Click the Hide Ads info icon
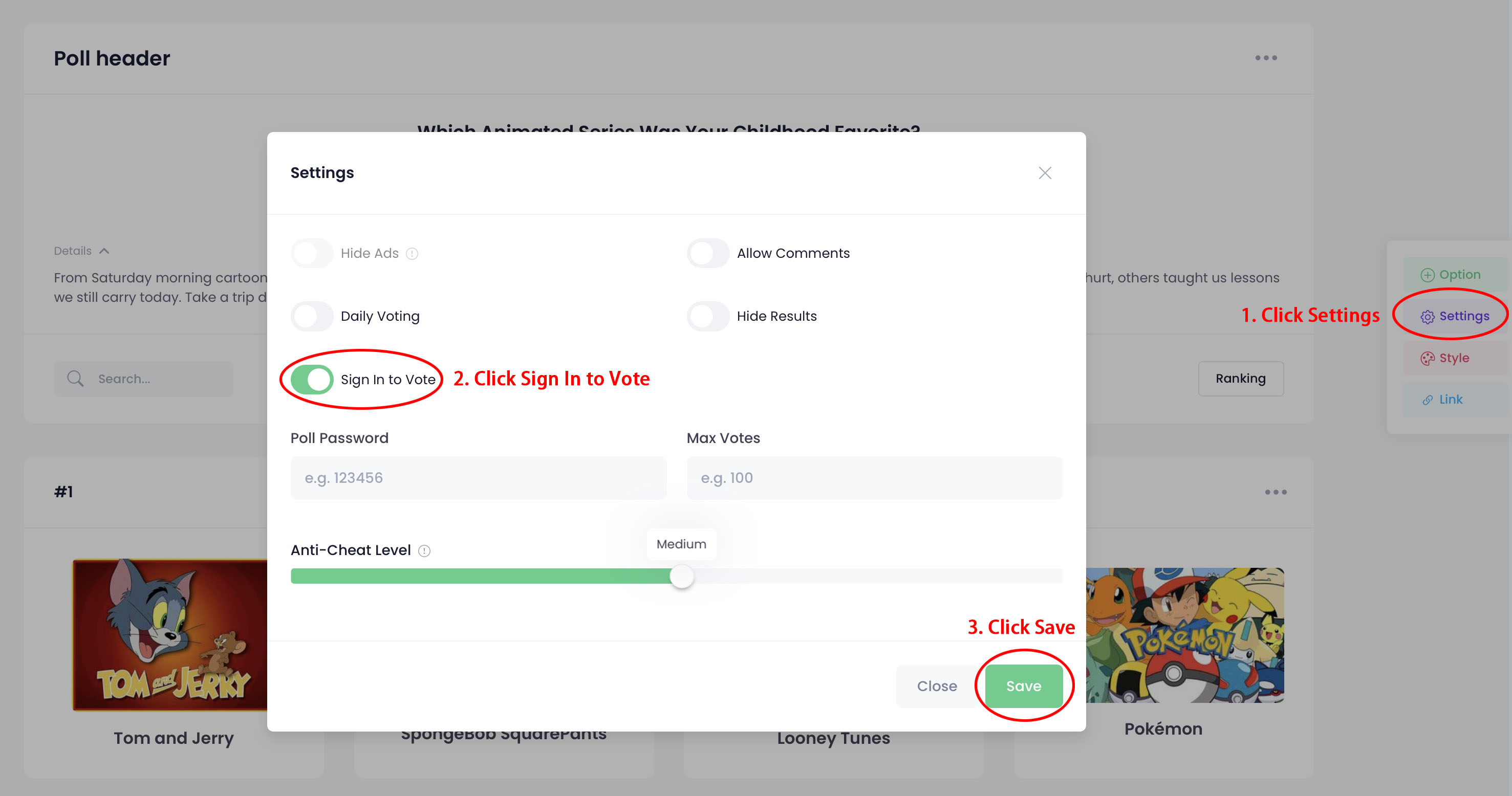Viewport: 1512px width, 796px height. coord(412,253)
